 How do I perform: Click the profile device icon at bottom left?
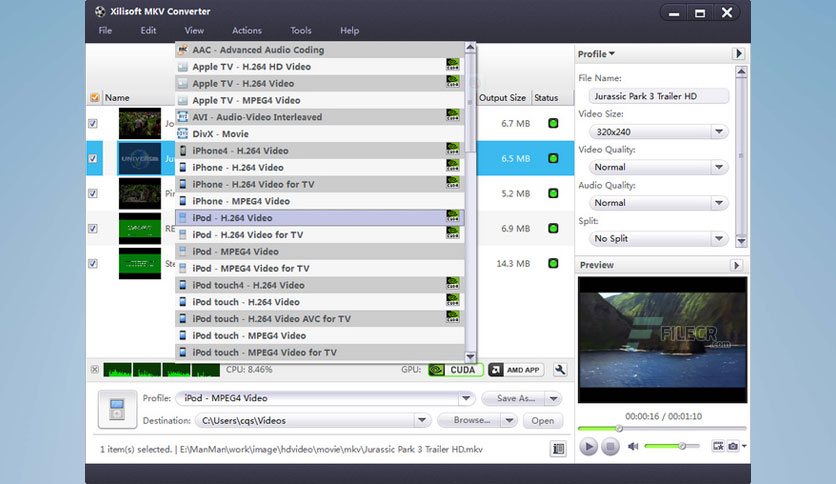(117, 409)
